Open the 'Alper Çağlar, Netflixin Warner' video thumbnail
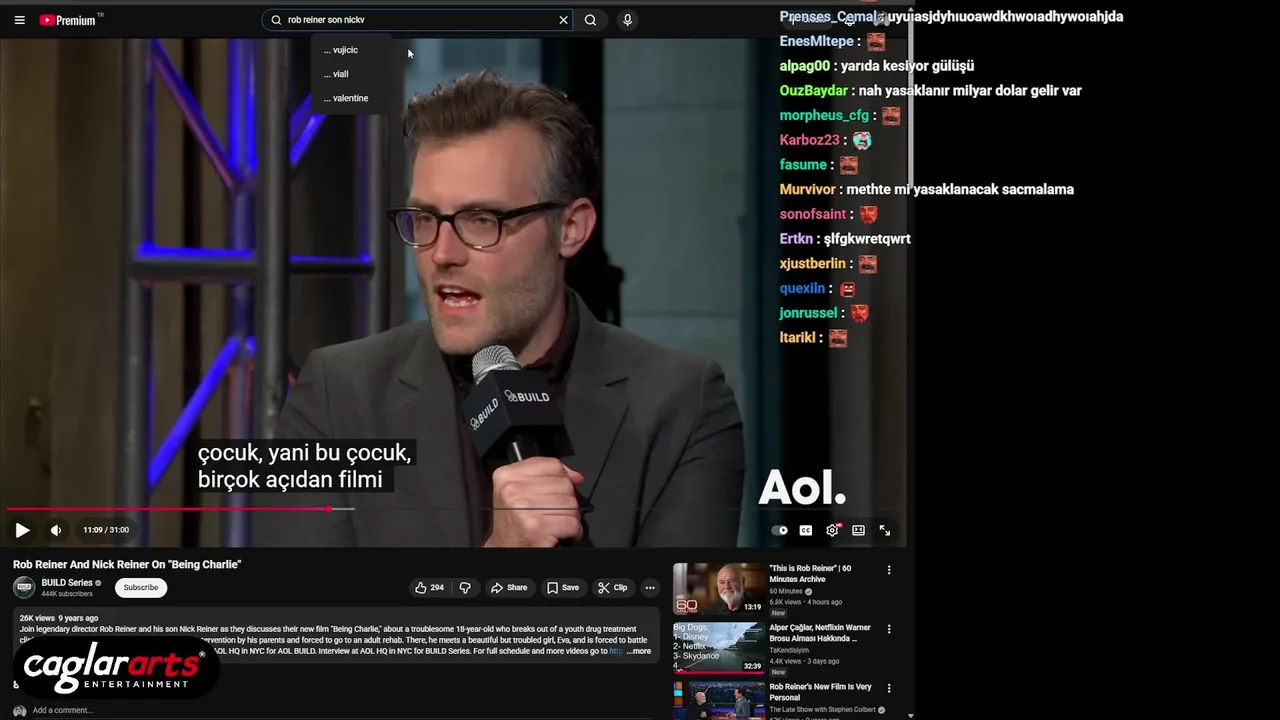 [718, 647]
